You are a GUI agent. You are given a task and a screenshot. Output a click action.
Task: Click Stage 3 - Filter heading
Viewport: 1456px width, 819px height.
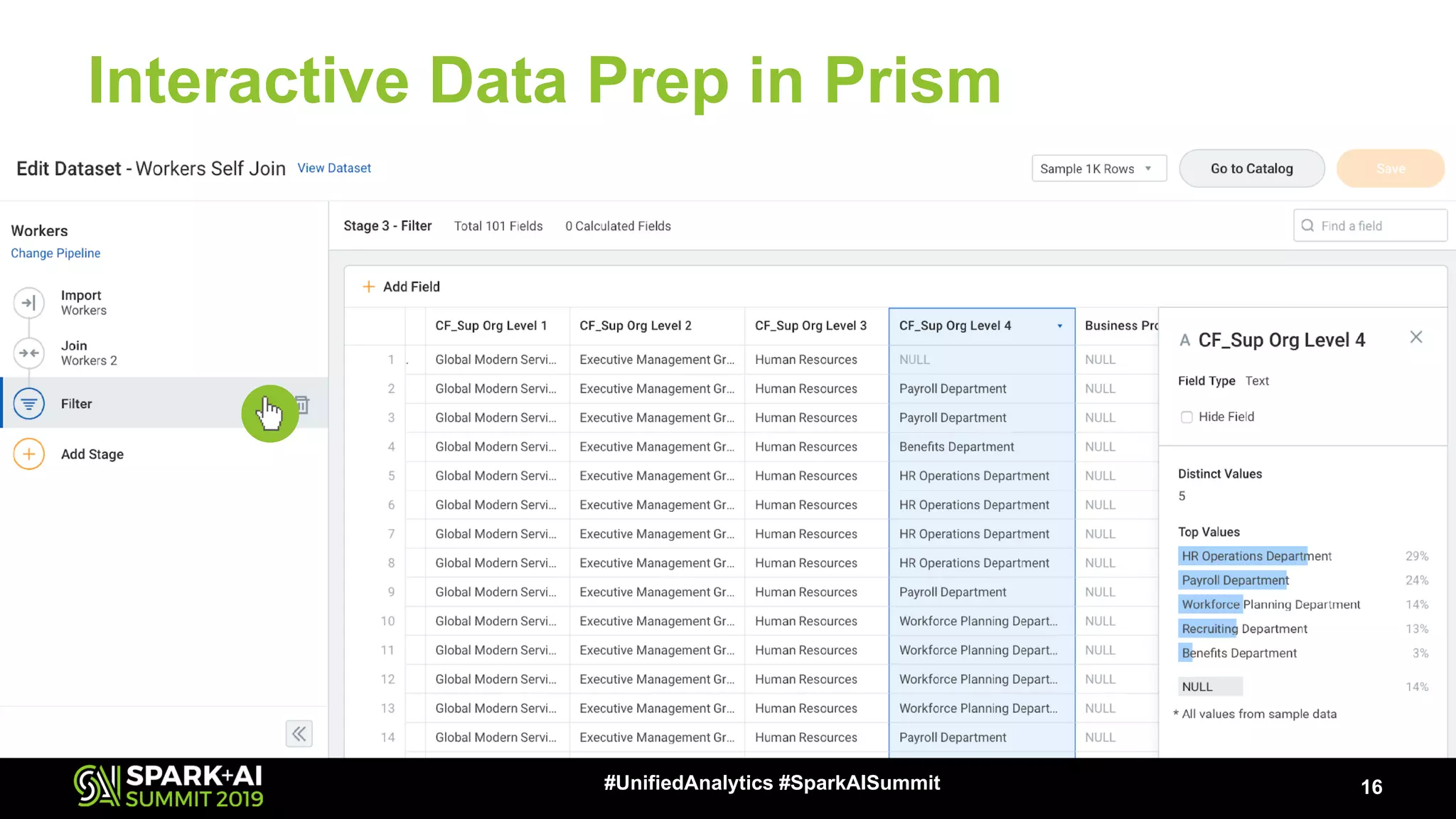point(387,226)
